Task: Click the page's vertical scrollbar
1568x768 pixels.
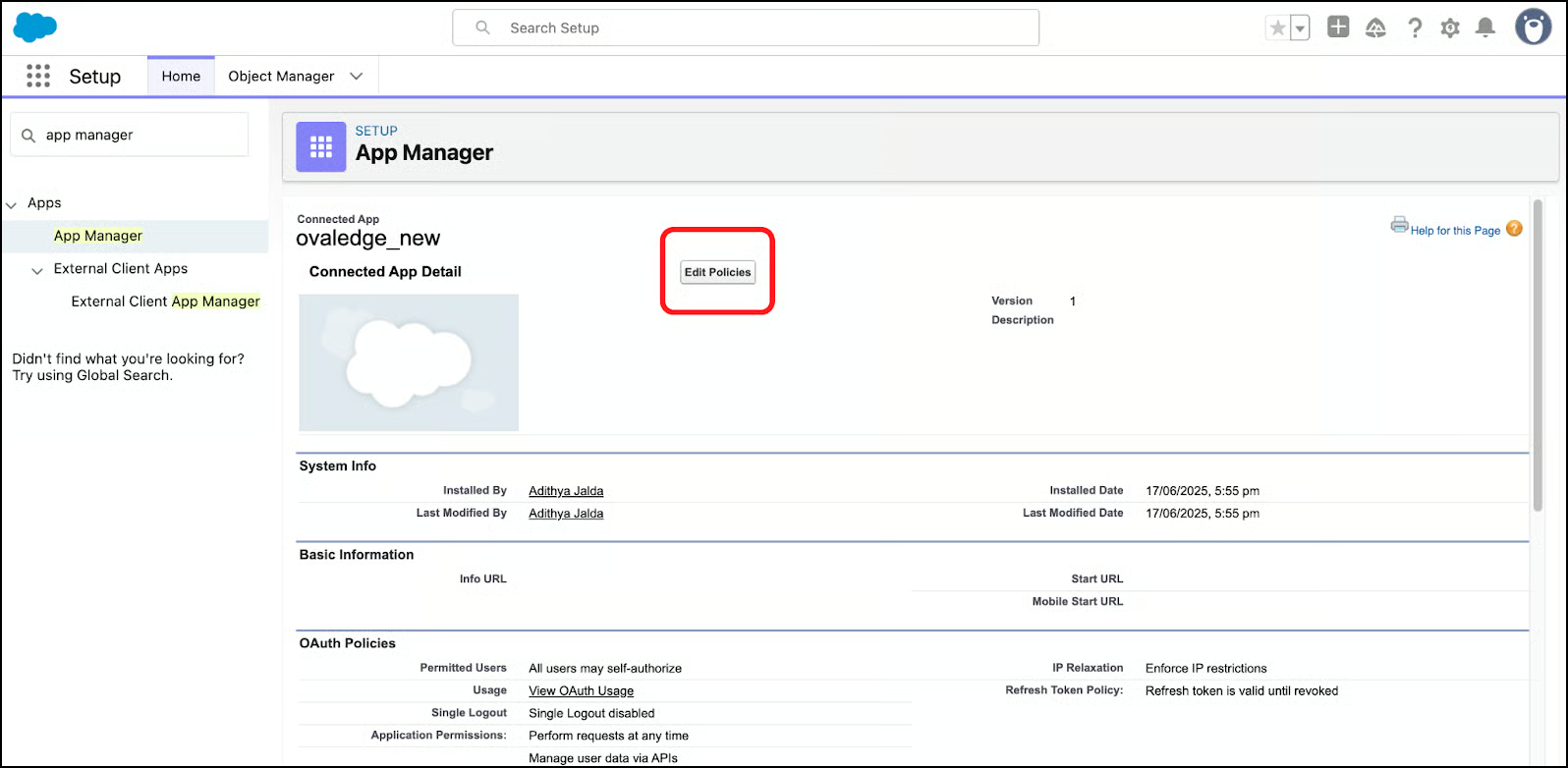Action: click(1538, 354)
